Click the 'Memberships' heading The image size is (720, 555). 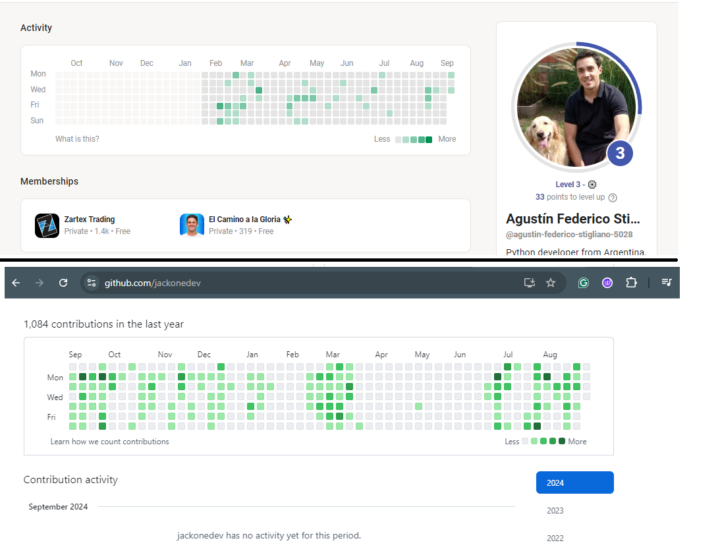(x=49, y=181)
